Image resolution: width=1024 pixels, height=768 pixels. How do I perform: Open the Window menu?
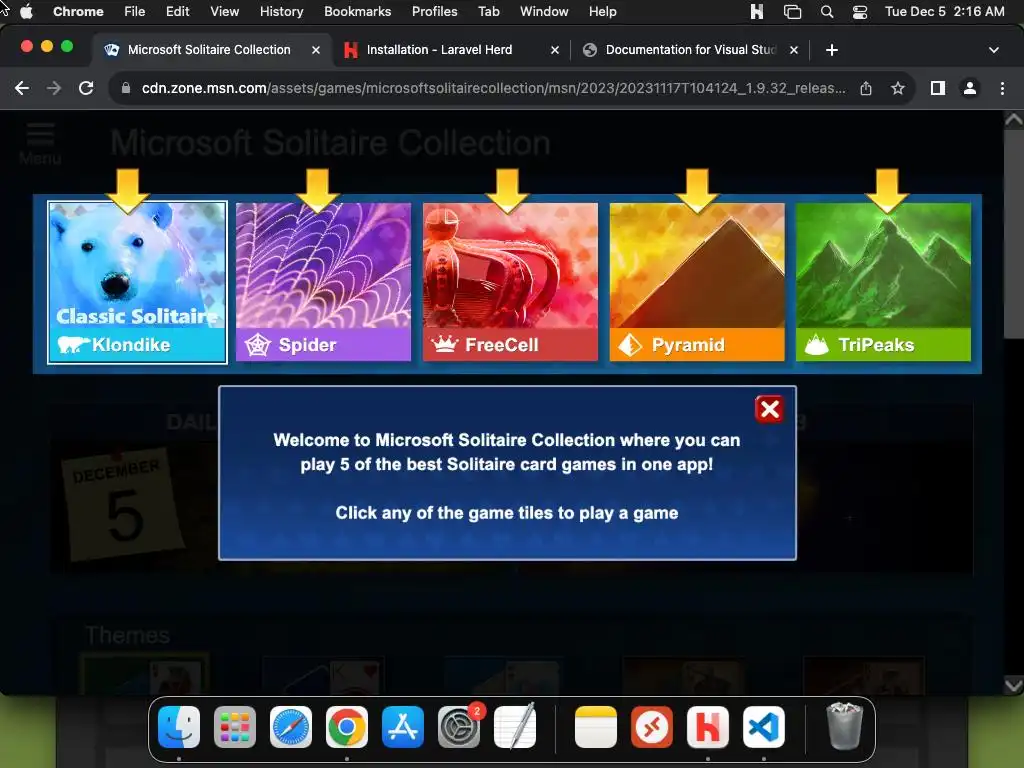[x=544, y=11]
